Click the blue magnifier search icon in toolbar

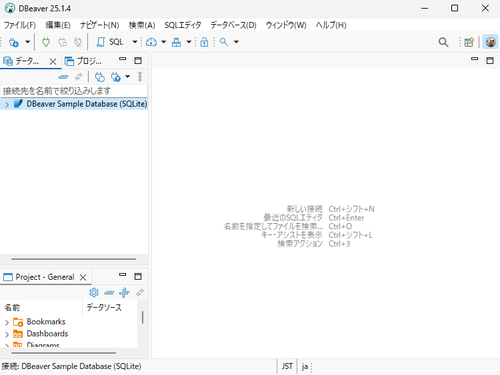224,42
